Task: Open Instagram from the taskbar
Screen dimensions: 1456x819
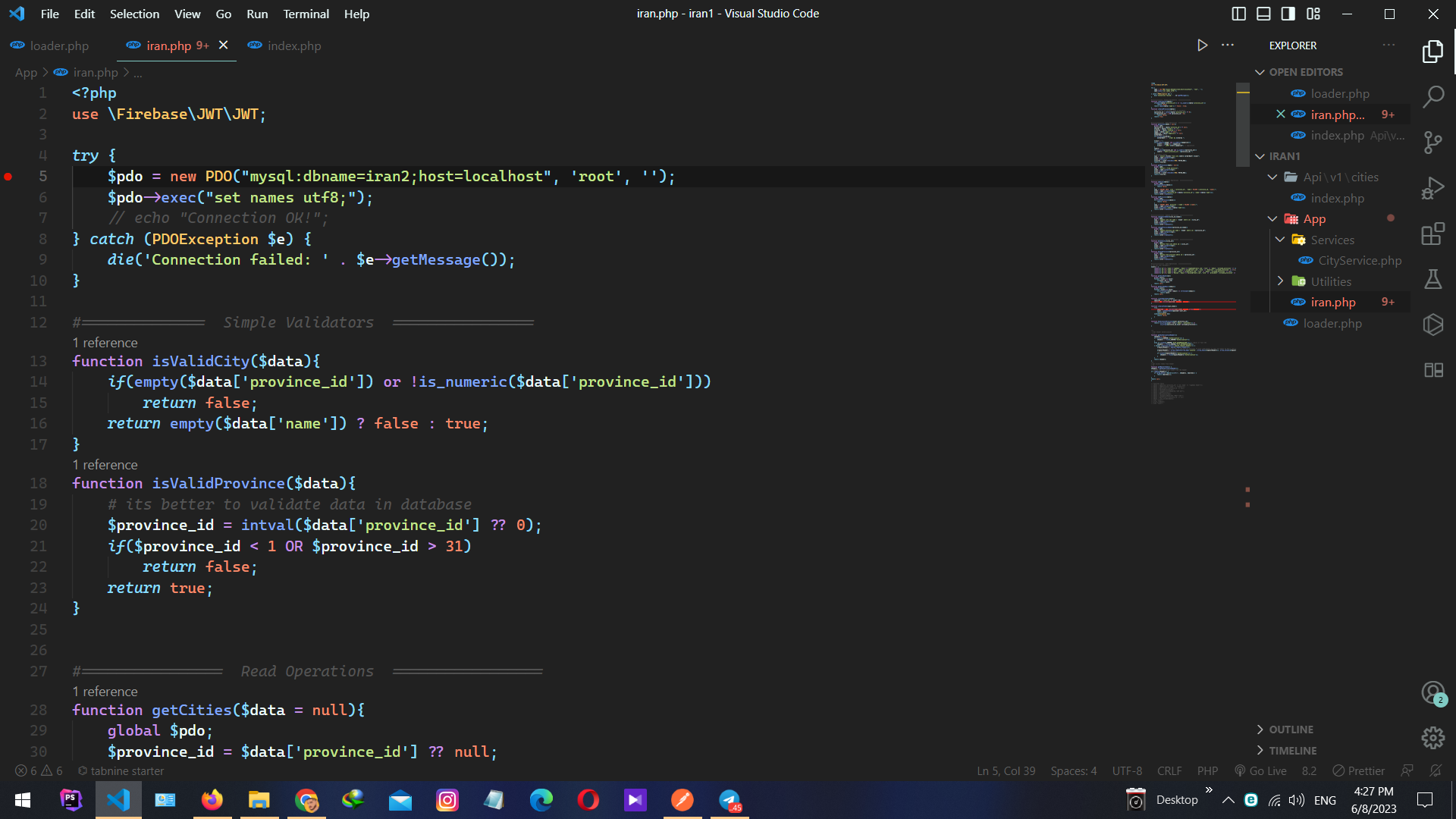Action: click(447, 800)
